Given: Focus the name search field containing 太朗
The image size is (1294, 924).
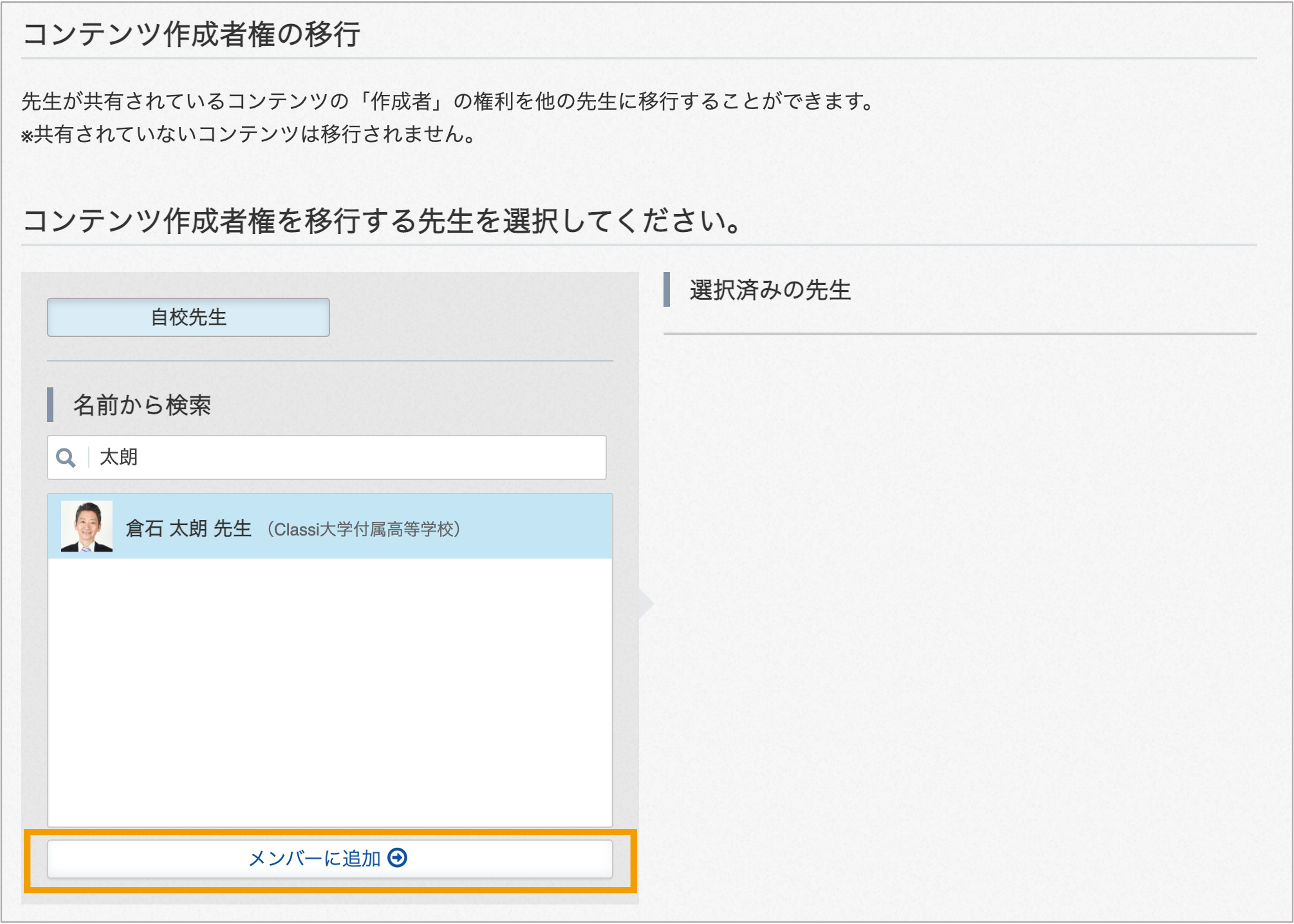Looking at the screenshot, I should coord(327,458).
